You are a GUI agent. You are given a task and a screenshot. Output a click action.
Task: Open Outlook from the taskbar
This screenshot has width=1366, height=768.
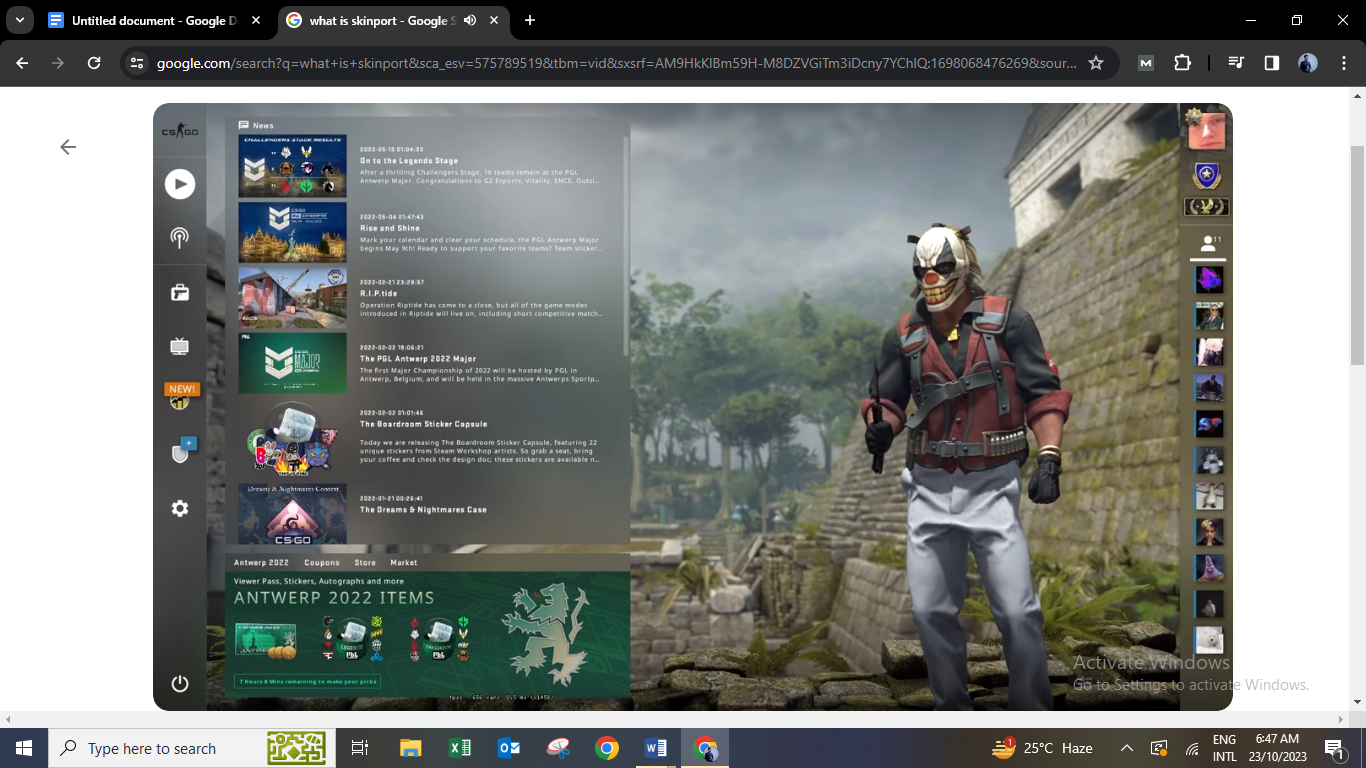click(x=509, y=748)
